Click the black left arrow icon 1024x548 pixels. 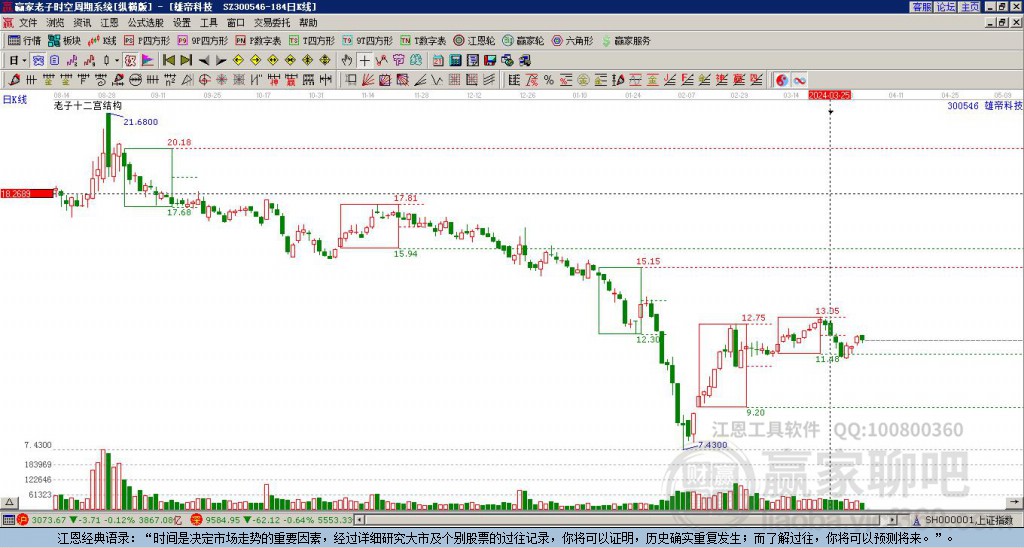[204, 60]
